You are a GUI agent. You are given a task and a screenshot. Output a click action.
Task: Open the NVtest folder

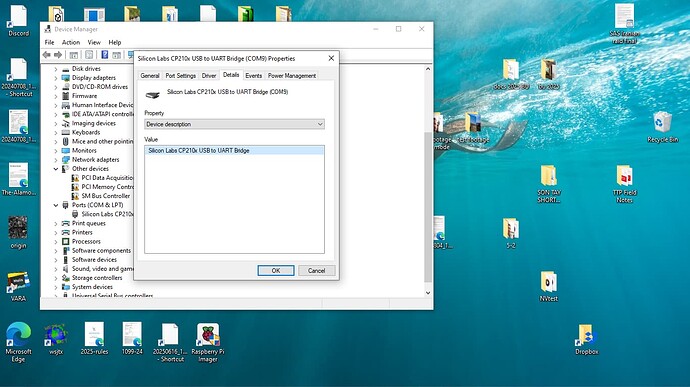(548, 286)
